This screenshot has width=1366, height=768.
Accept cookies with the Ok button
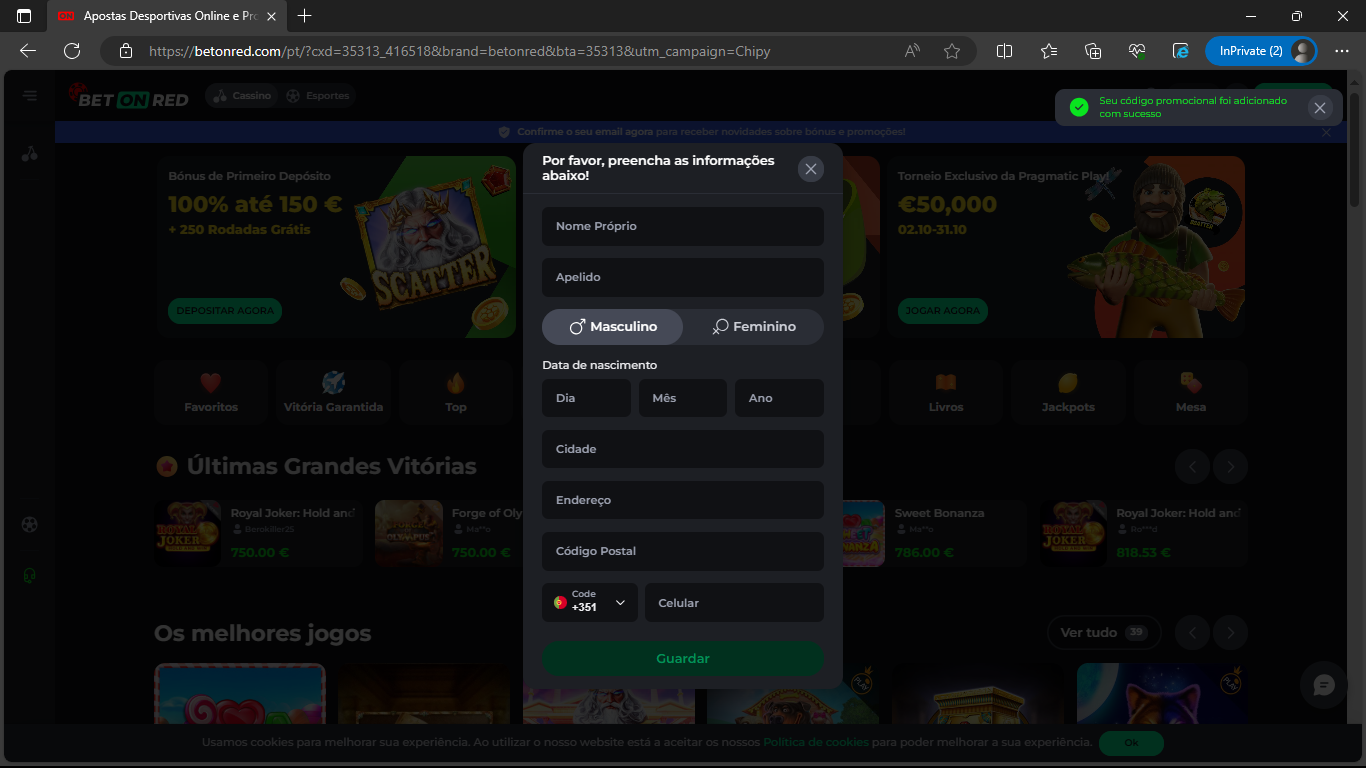1131,743
